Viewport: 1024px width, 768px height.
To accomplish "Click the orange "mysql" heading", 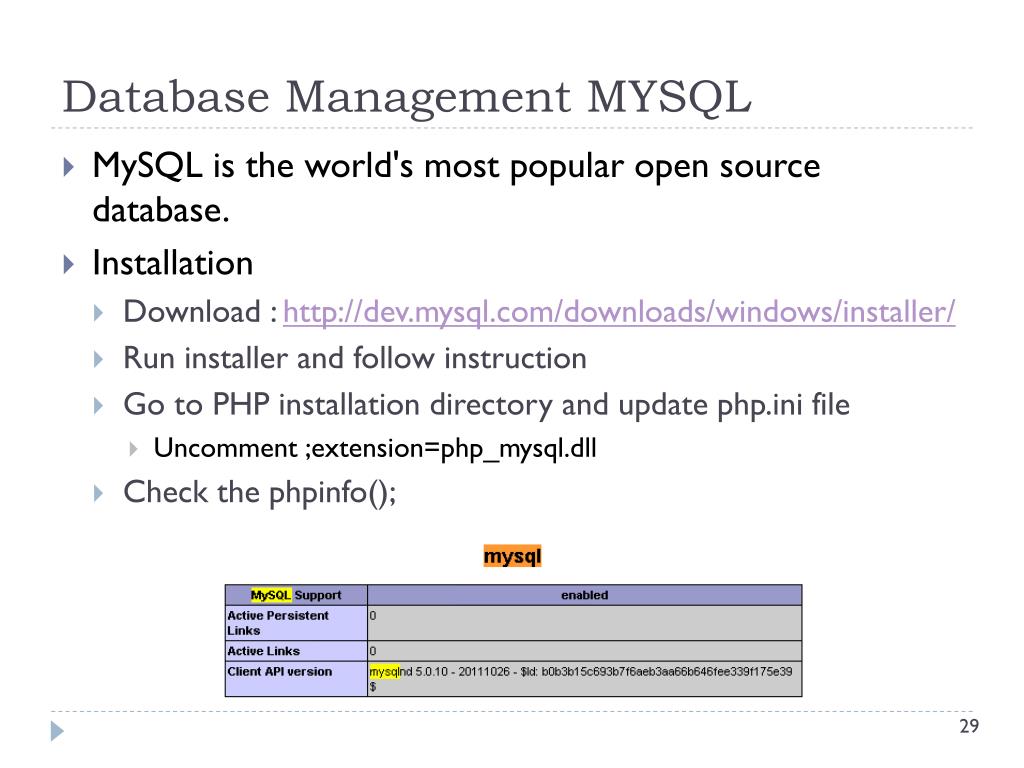I will tap(513, 556).
